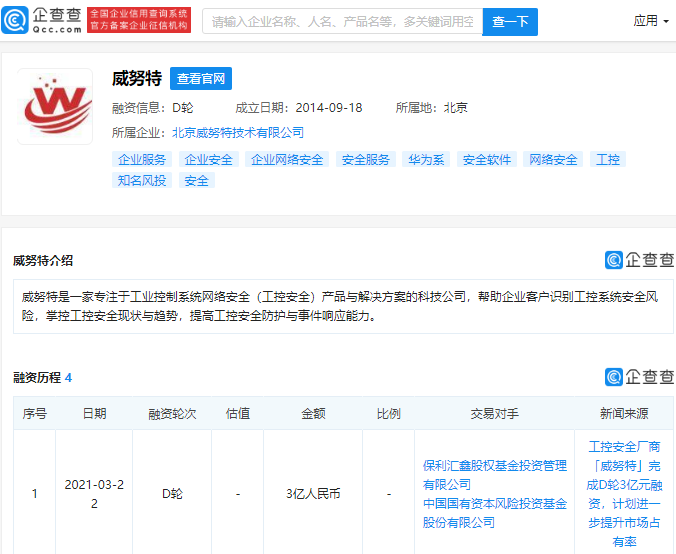Click the 威努特 introduction paragraph text

click(x=340, y=306)
